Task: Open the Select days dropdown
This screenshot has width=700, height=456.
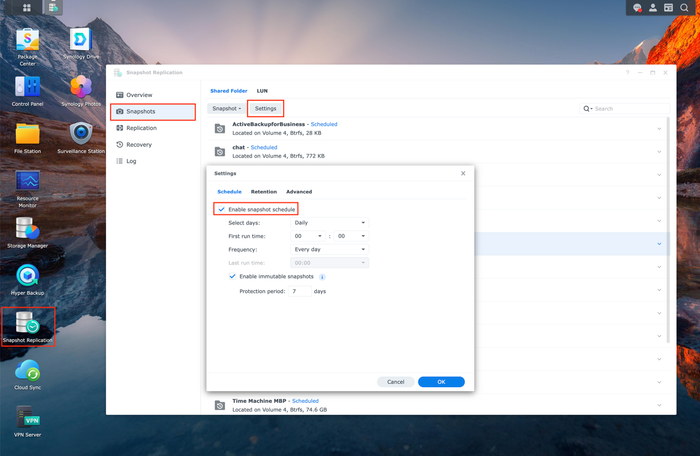Action: [329, 222]
